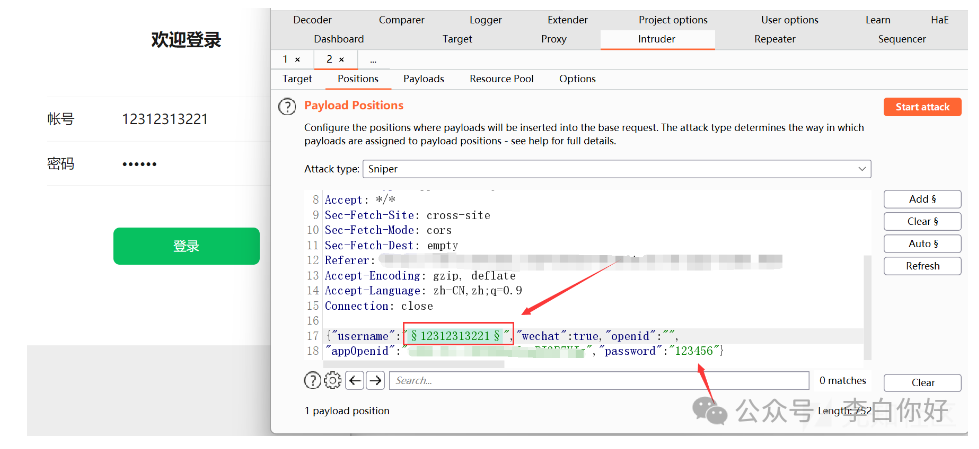Click the Auto § button
Image resolution: width=979 pixels, height=449 pixels.
(x=922, y=244)
